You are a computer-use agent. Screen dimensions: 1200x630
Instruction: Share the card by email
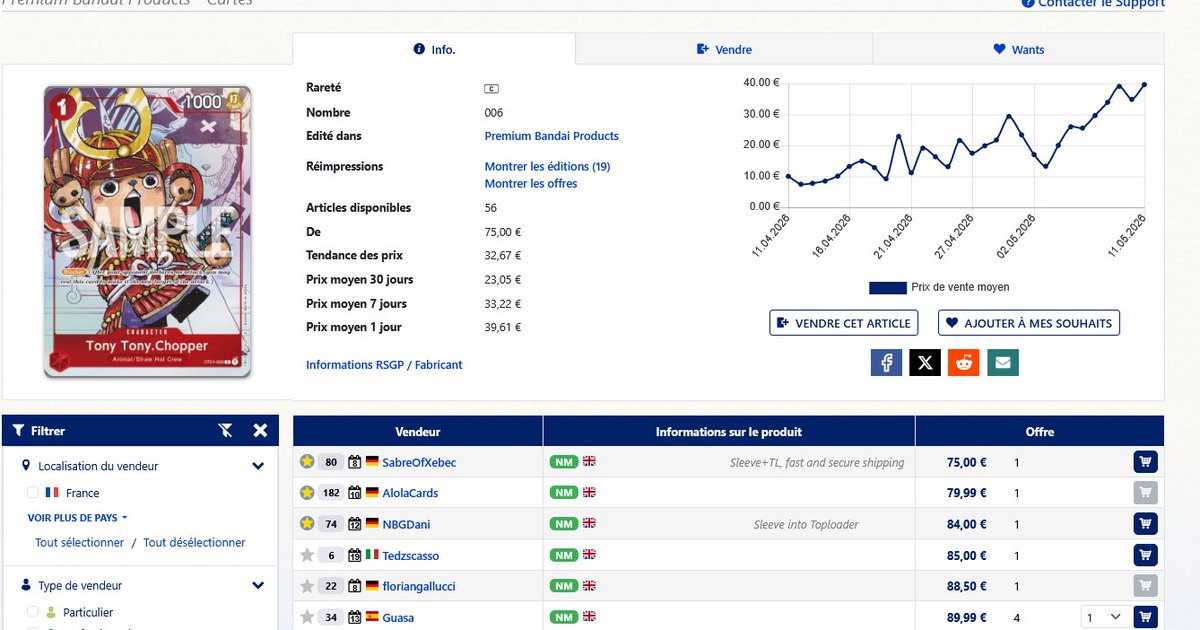1003,362
